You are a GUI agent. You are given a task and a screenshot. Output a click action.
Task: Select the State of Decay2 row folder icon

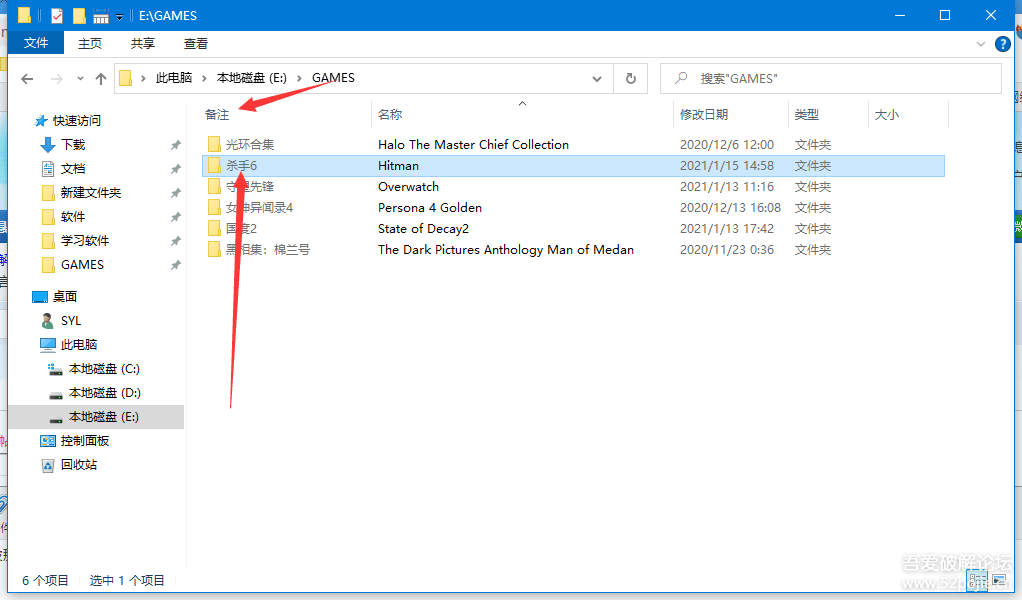[214, 228]
